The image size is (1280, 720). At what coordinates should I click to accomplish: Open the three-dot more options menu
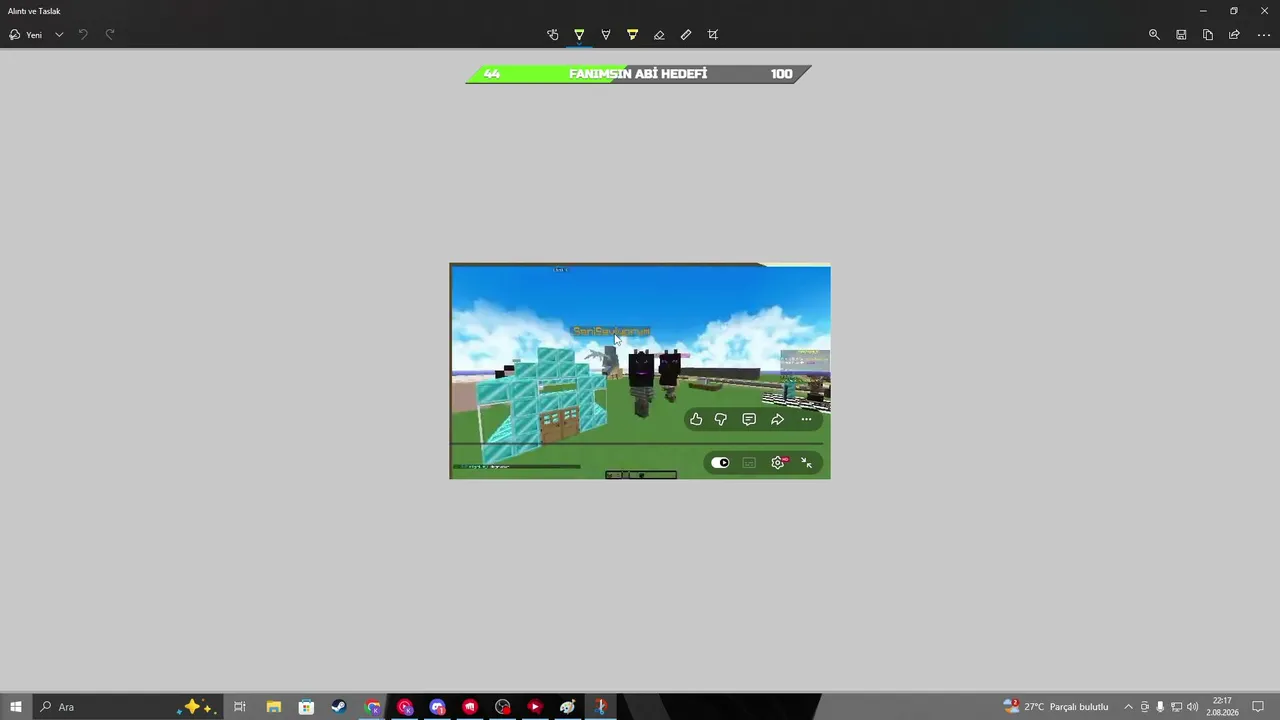[1263, 35]
